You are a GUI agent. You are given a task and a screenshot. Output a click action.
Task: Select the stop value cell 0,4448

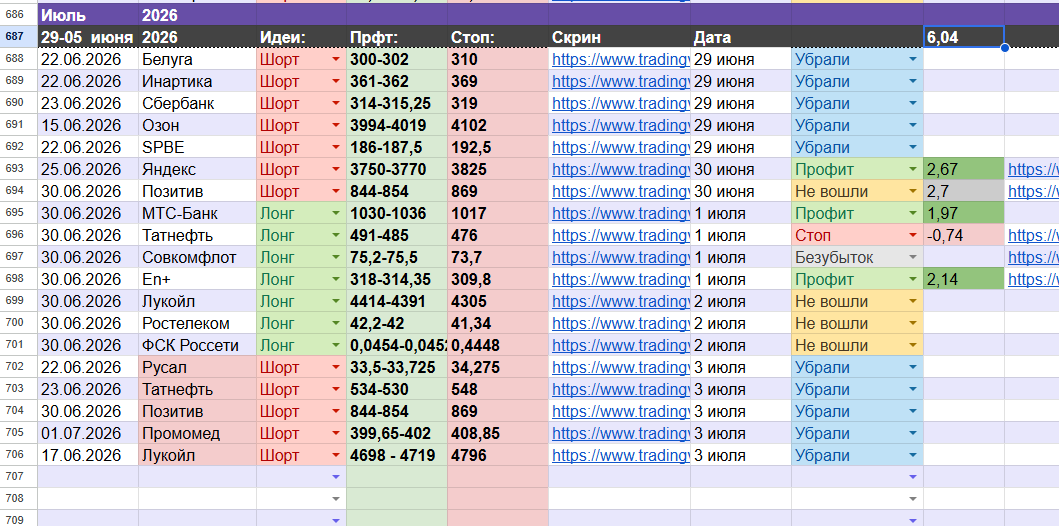498,345
